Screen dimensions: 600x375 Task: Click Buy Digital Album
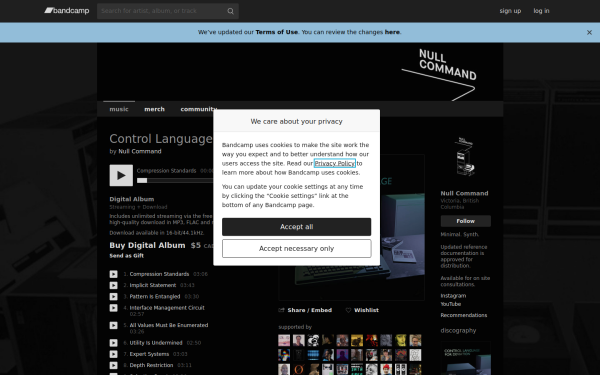(x=147, y=245)
